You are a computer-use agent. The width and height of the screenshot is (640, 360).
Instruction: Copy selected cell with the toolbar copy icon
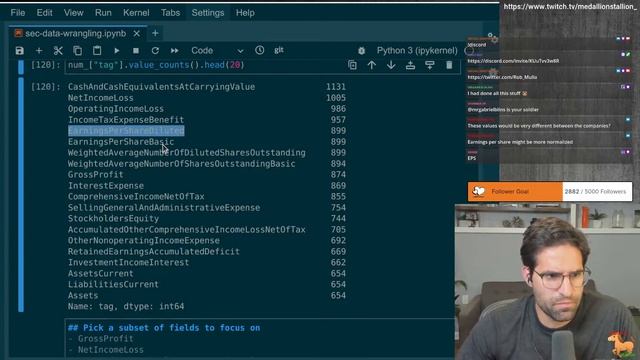[78, 51]
